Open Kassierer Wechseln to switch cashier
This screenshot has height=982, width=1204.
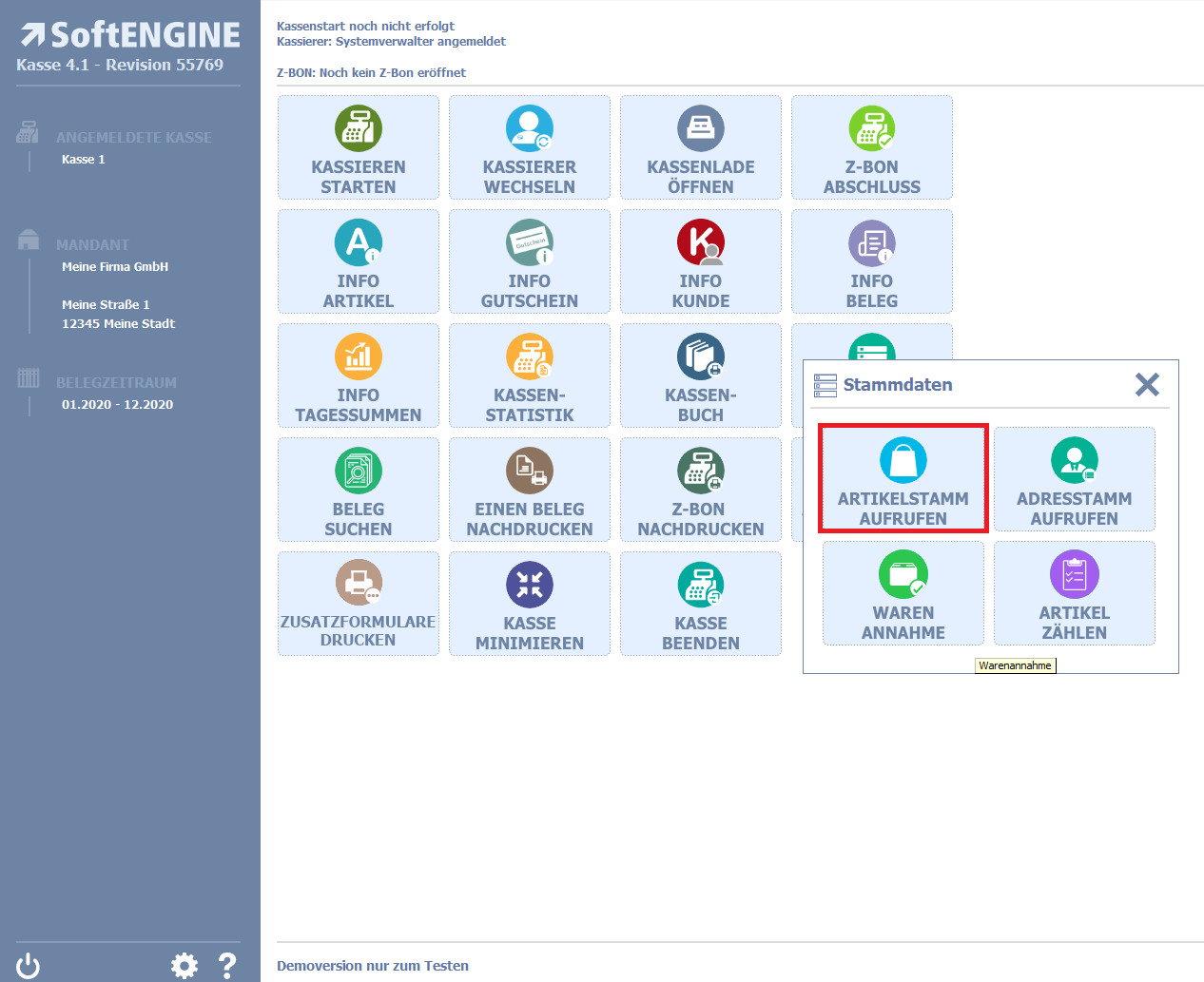point(530,147)
